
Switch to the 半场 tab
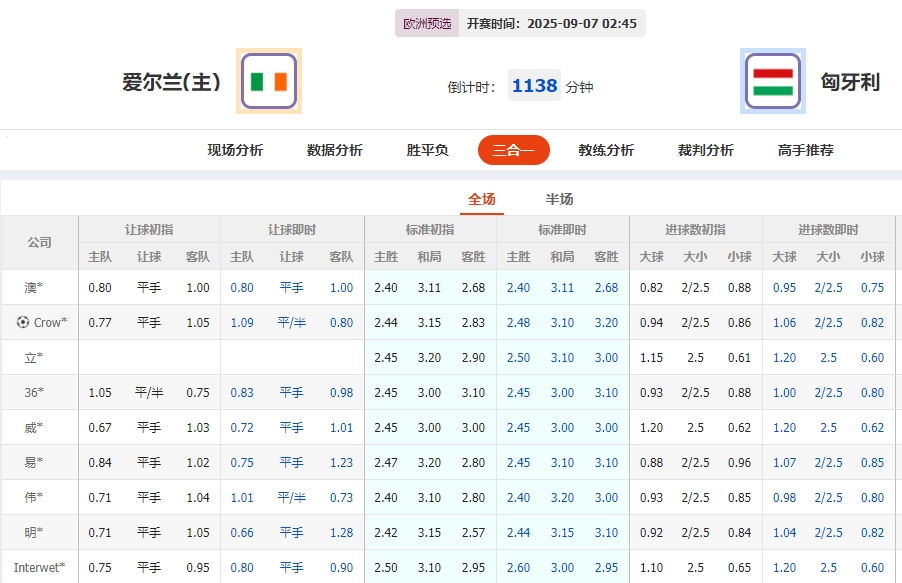click(x=558, y=199)
